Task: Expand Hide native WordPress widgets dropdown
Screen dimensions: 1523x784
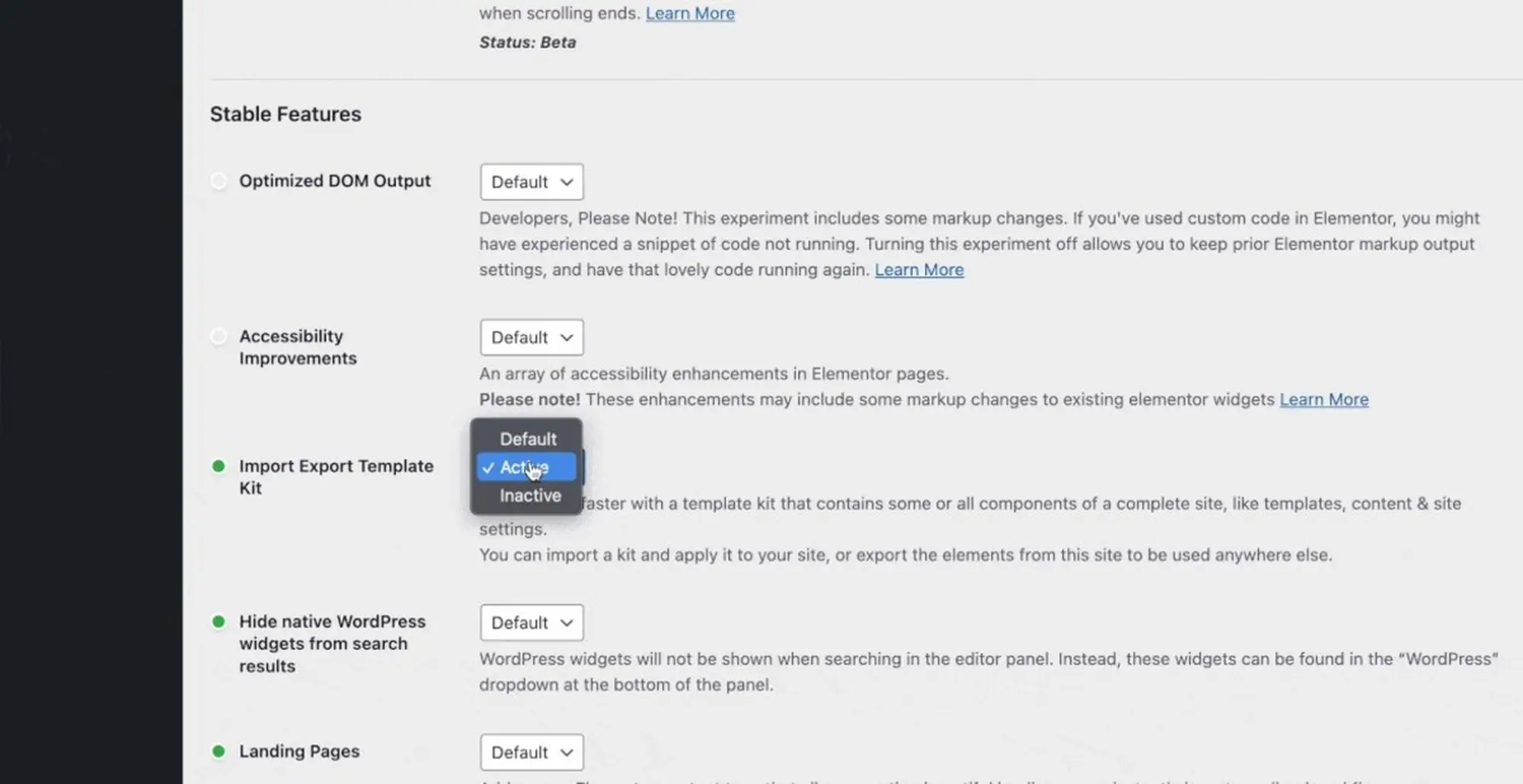Action: tap(532, 623)
